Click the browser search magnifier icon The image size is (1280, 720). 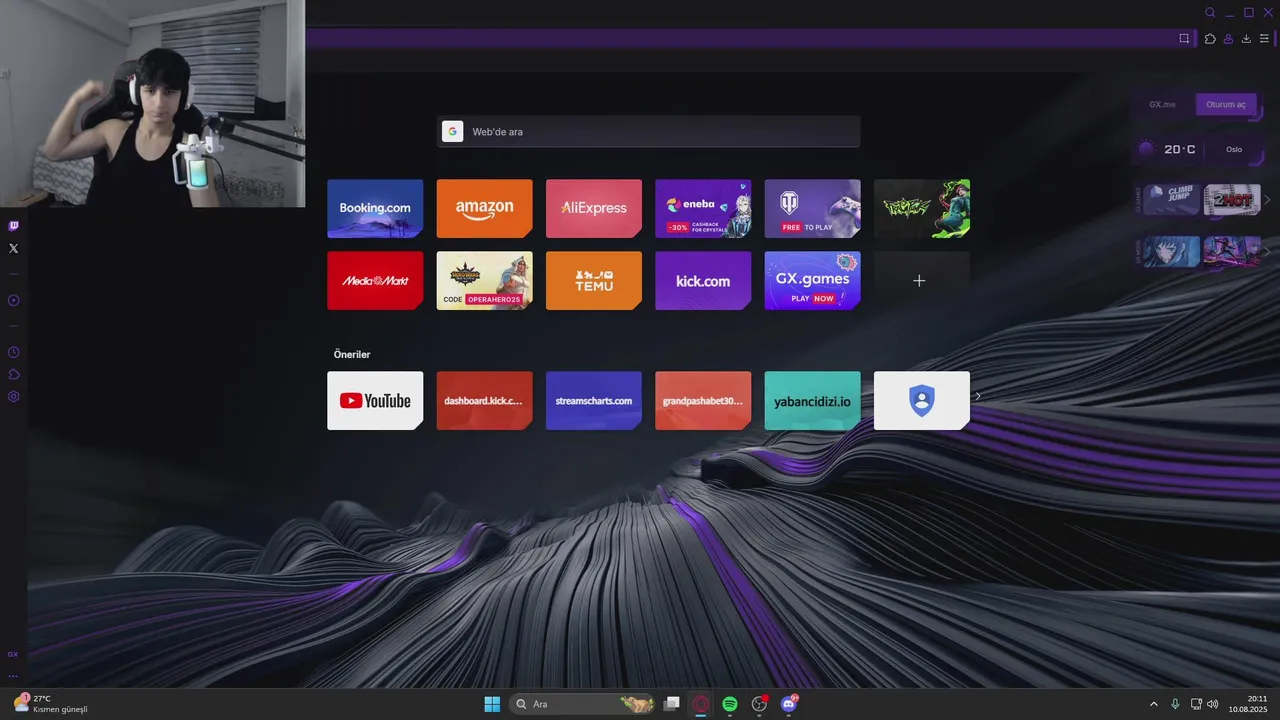coord(1210,12)
